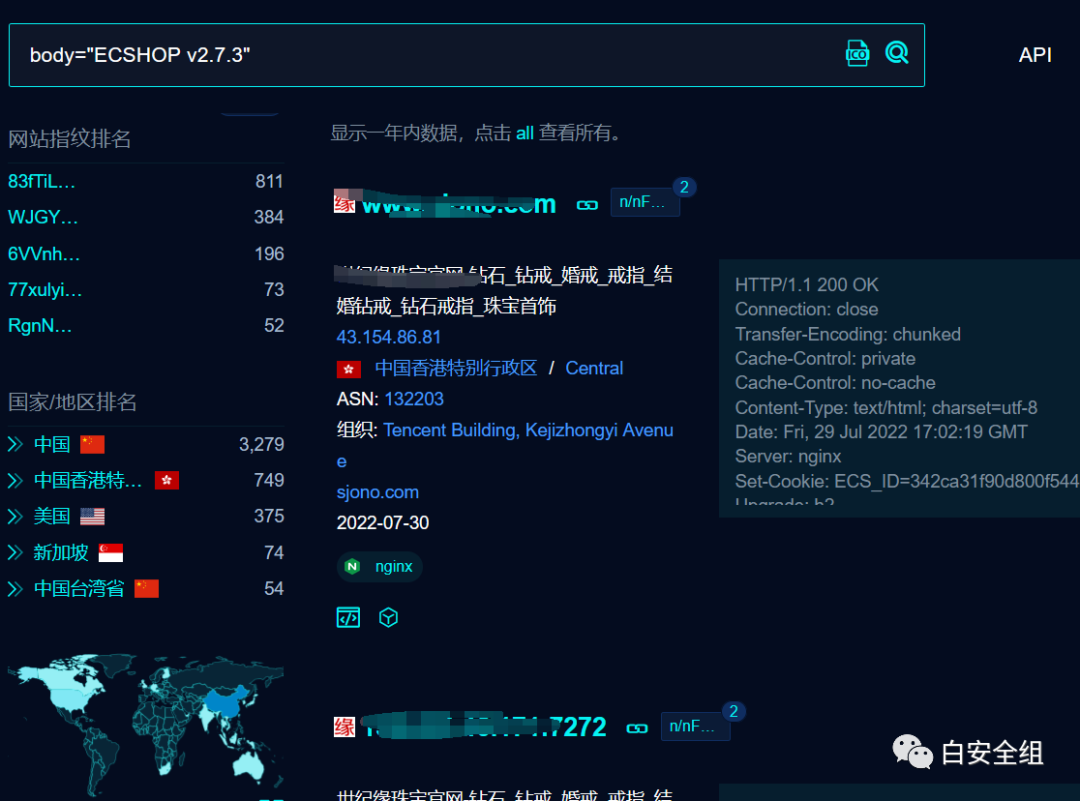This screenshot has height=801, width=1080.
Task: Expand the 中国 country row
Action: pos(15,444)
